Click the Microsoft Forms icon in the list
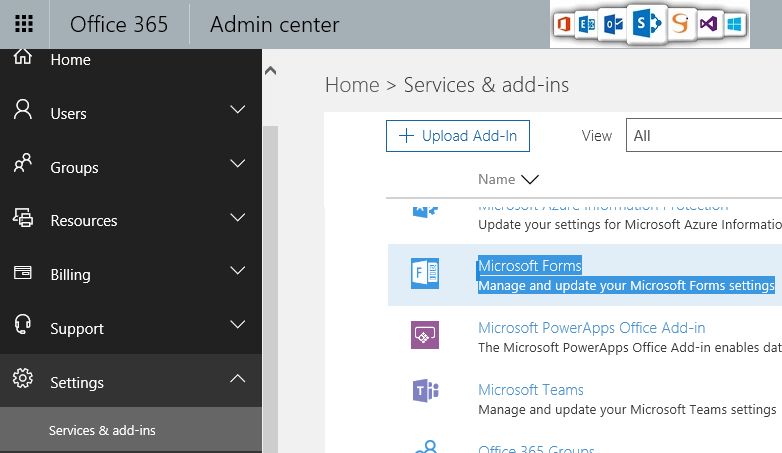The image size is (782, 453). click(425, 274)
